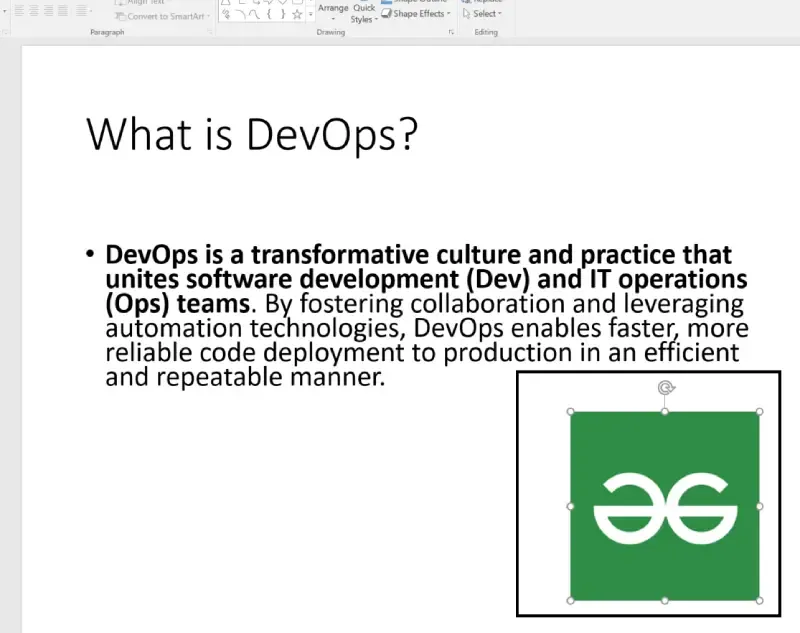Screen dimensions: 800x633
Task: Click the slide title 'What is DevOps?'
Action: (x=252, y=135)
